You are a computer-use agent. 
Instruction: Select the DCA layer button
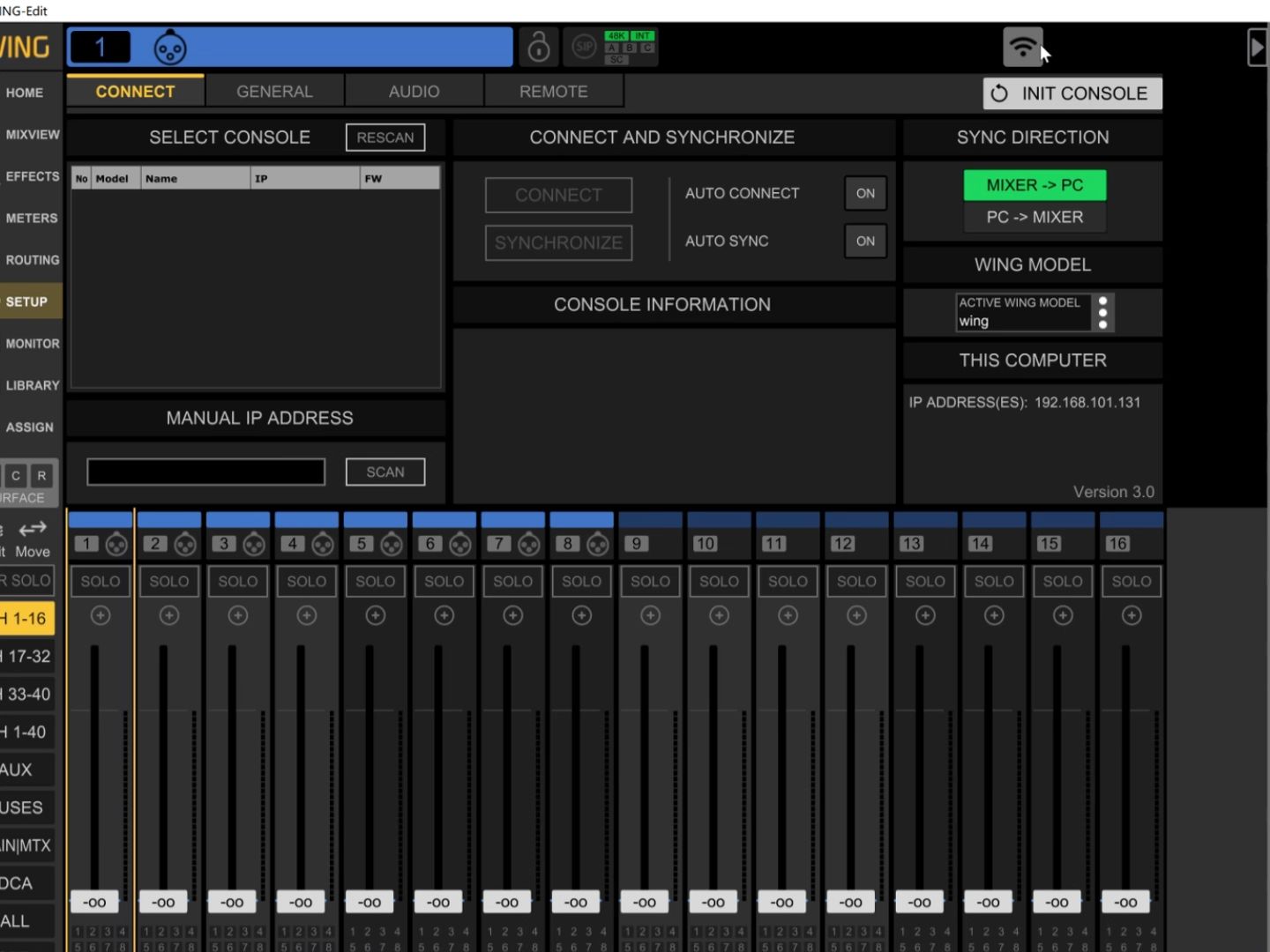point(27,883)
